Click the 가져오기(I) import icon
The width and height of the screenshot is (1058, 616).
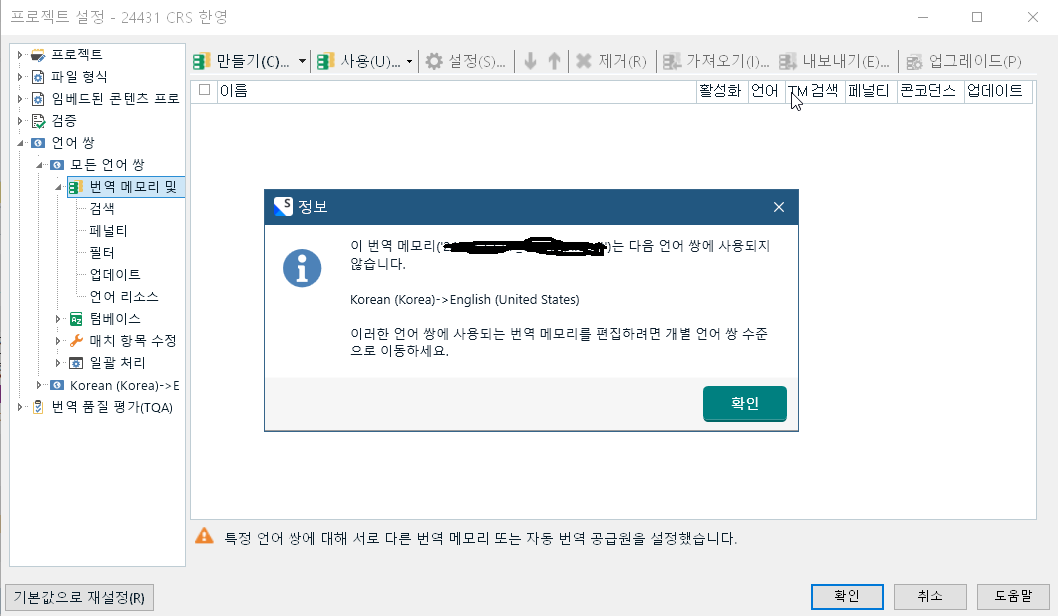672,61
